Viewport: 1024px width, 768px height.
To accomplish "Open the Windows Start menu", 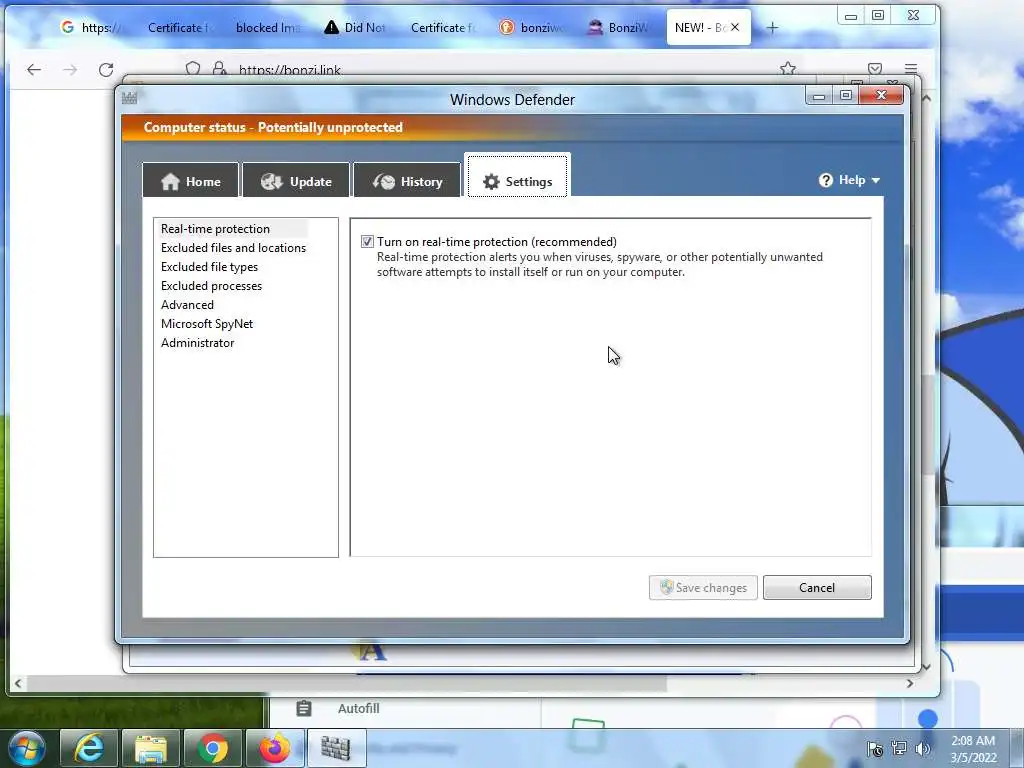I will [27, 748].
